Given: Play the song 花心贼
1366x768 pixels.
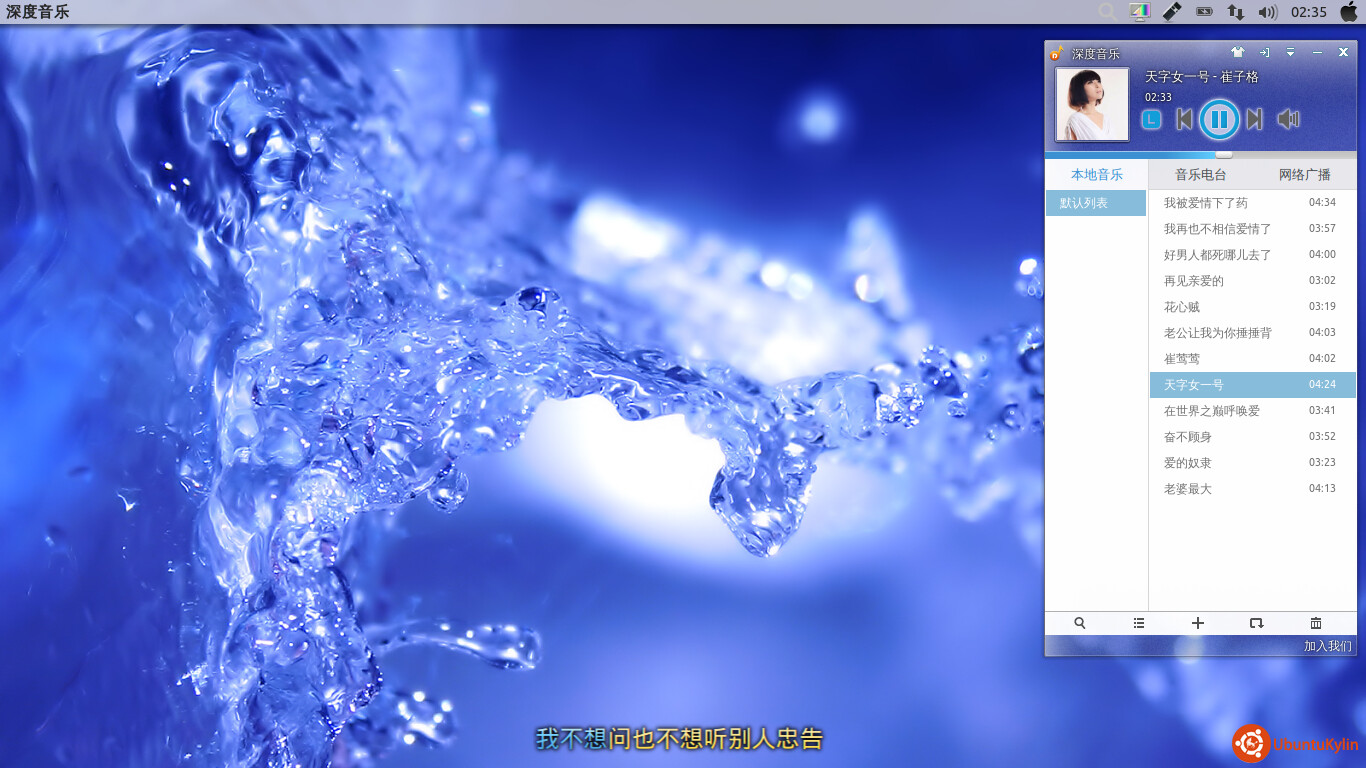Looking at the screenshot, I should (x=1182, y=307).
